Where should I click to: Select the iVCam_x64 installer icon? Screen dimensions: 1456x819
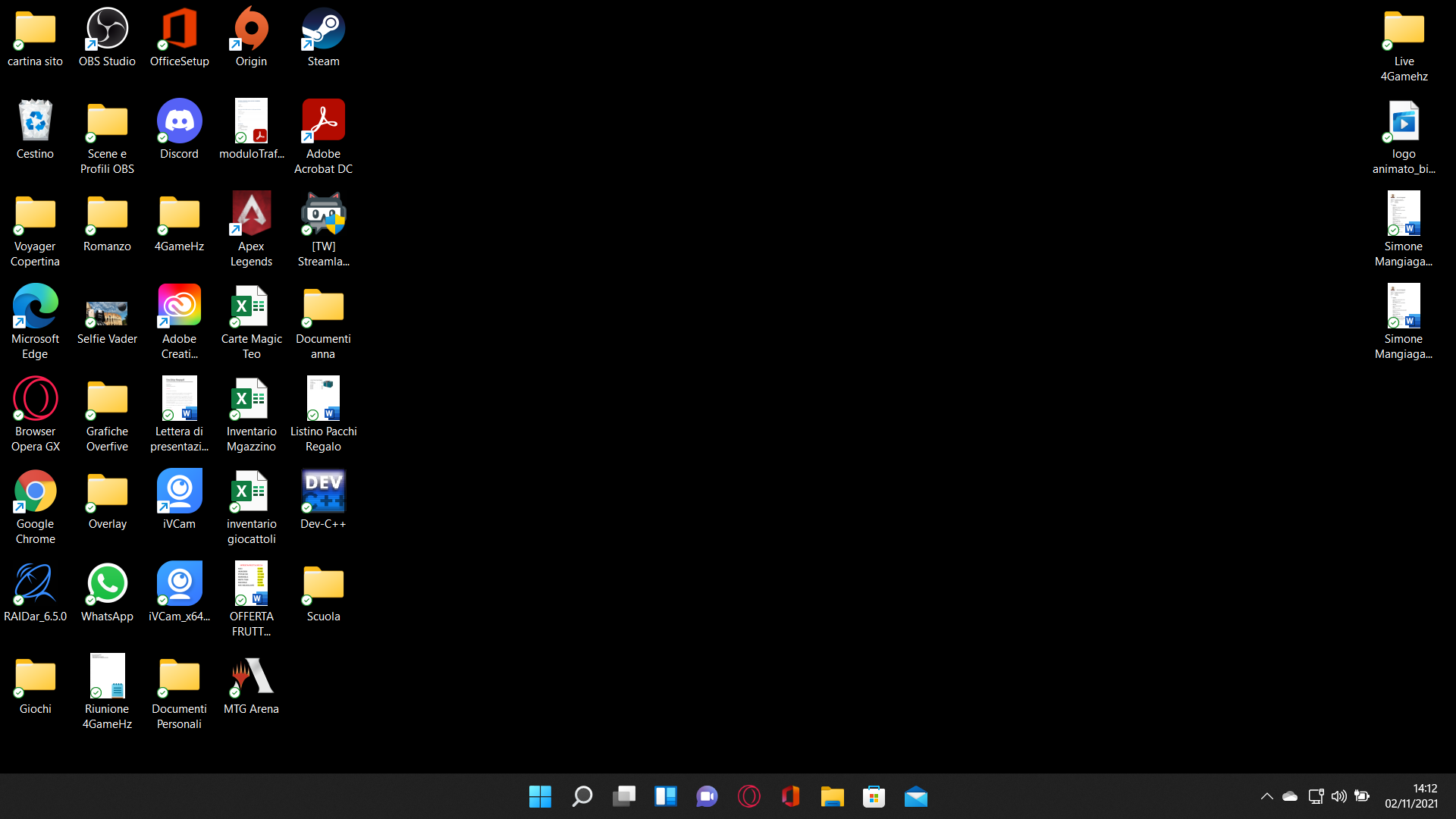179,593
